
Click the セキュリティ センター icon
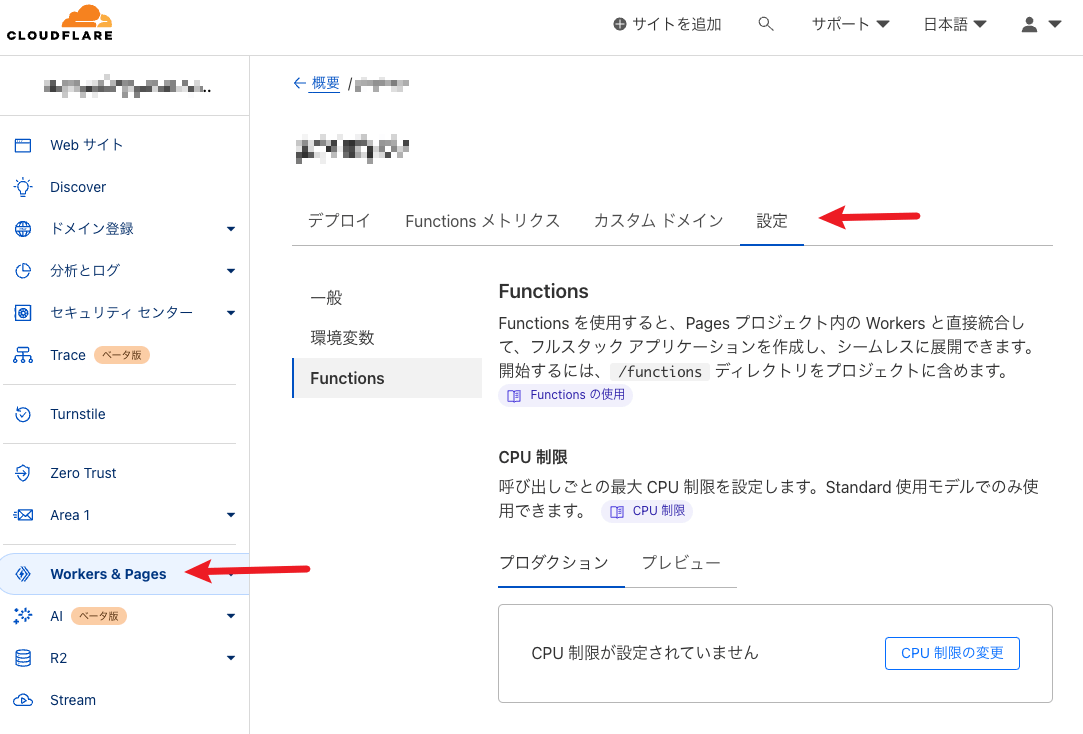click(23, 313)
